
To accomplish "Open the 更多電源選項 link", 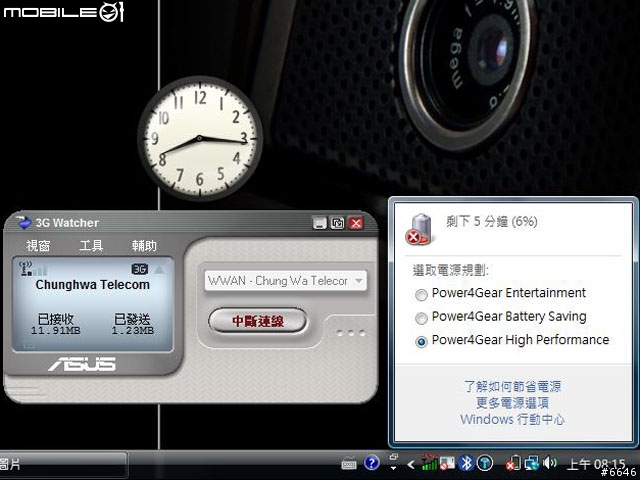I will 512,403.
